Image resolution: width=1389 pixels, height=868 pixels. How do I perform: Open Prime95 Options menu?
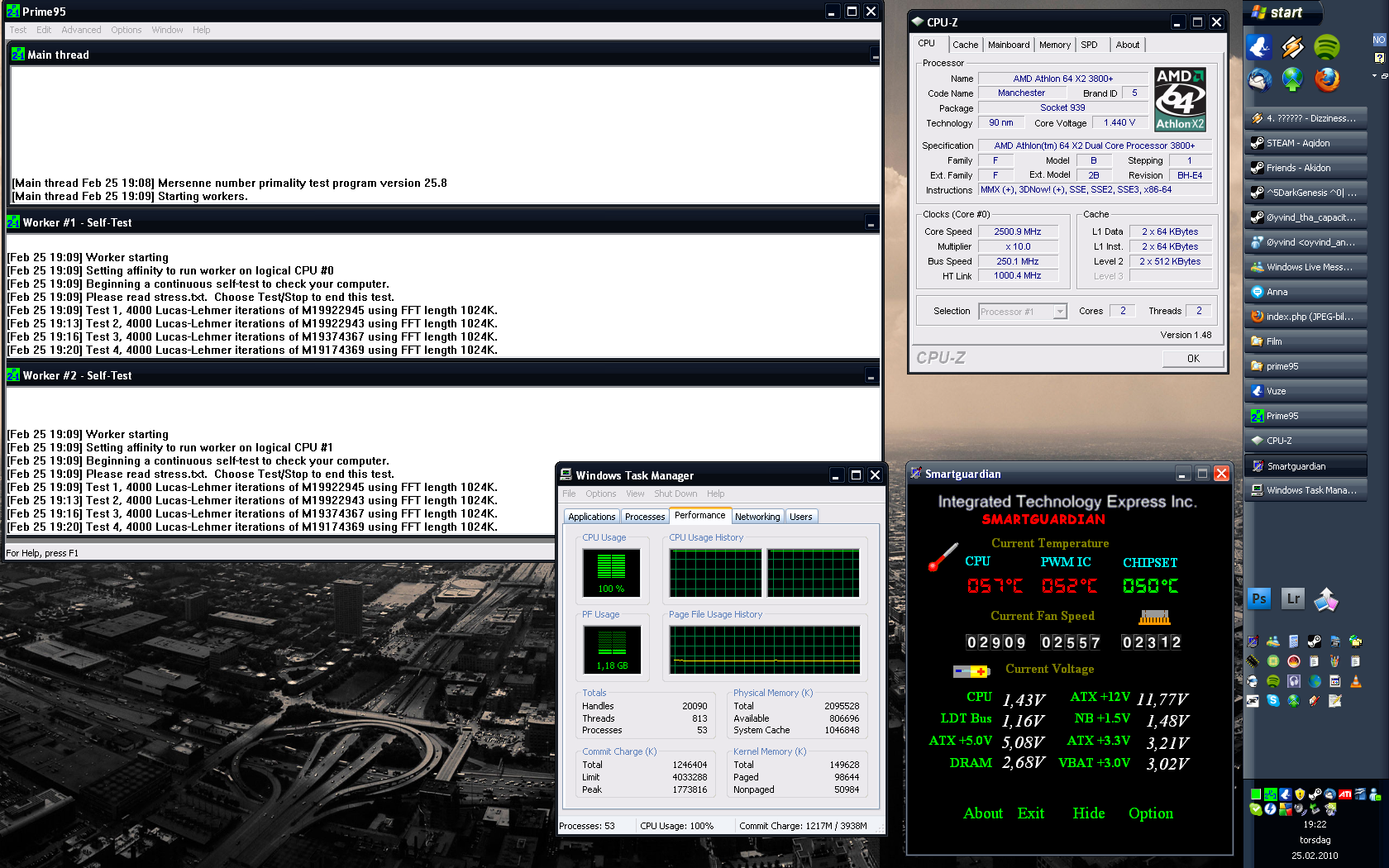point(126,30)
